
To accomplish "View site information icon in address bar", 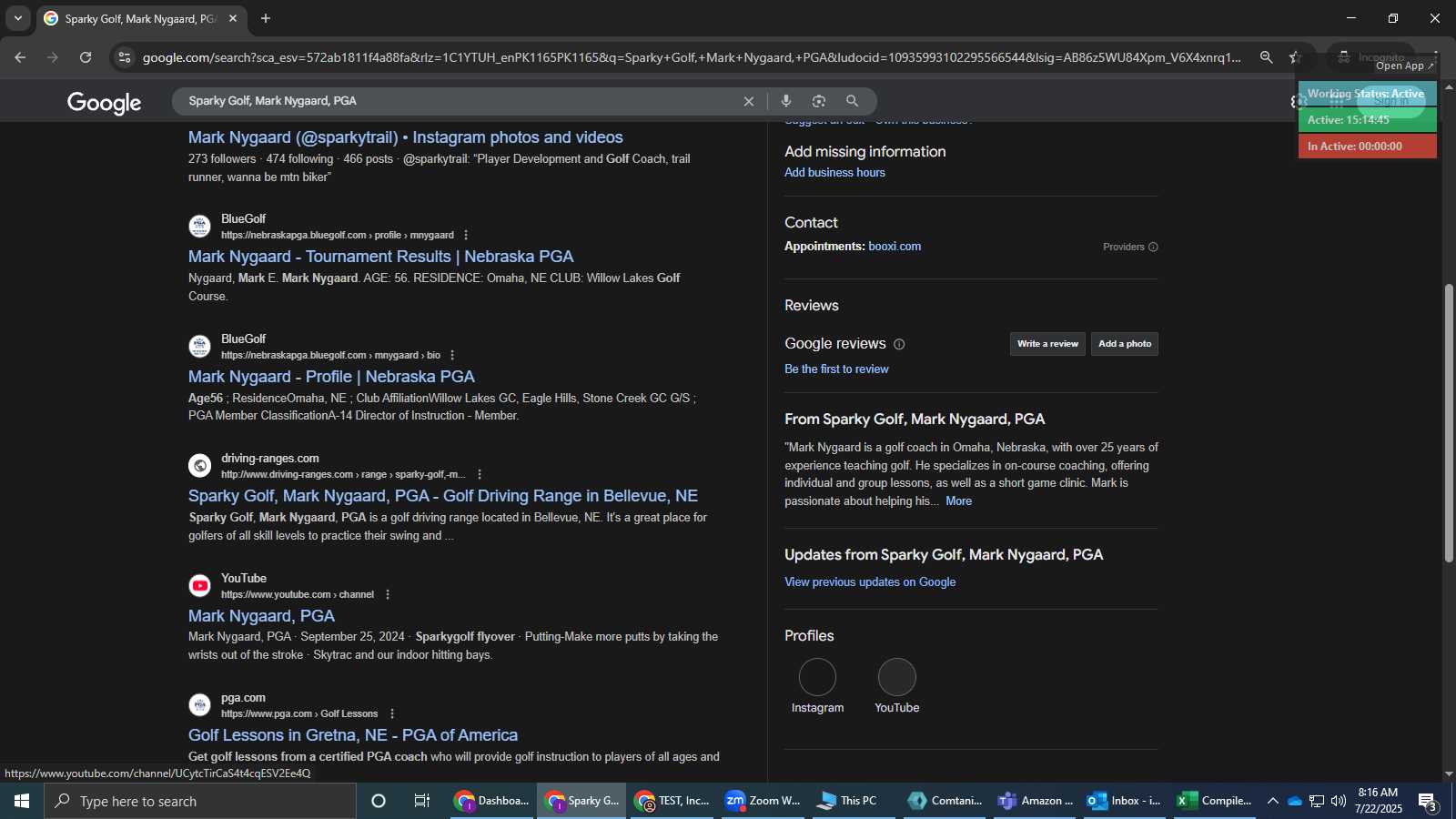I will 125,57.
